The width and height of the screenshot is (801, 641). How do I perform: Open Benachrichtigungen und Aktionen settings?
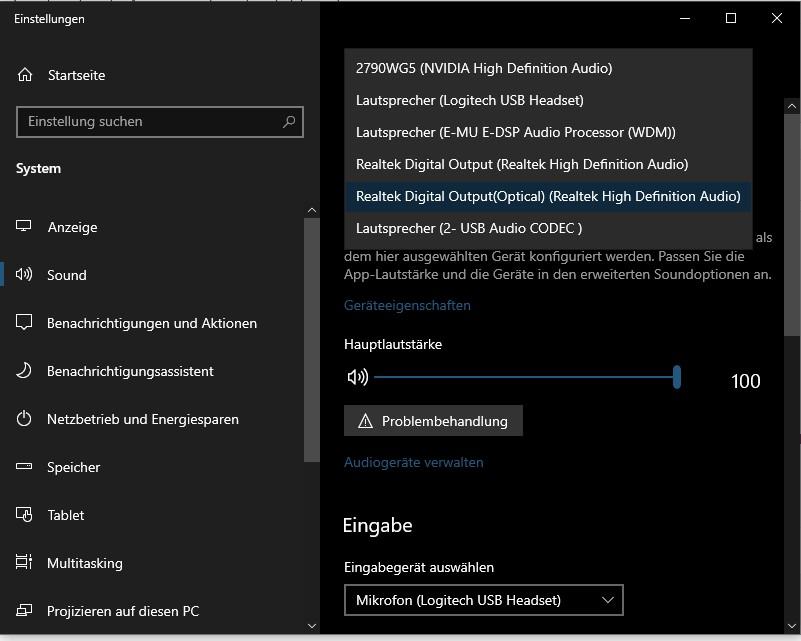coord(152,323)
